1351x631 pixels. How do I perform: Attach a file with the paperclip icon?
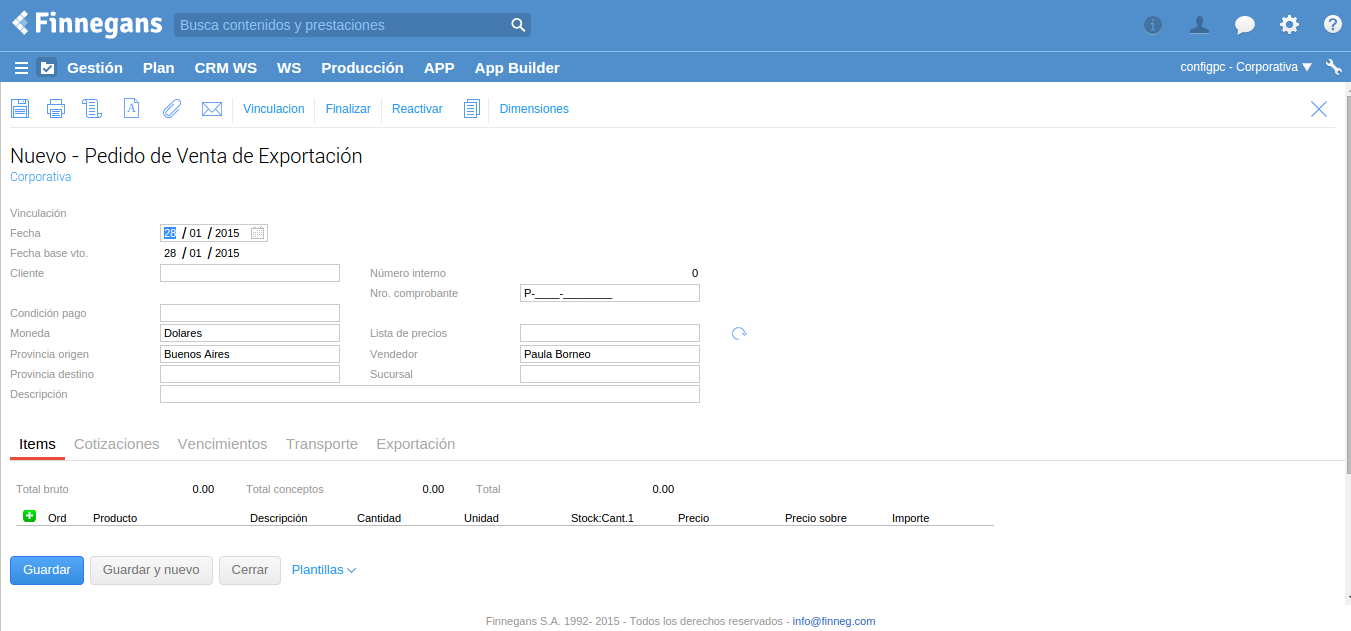coord(172,109)
